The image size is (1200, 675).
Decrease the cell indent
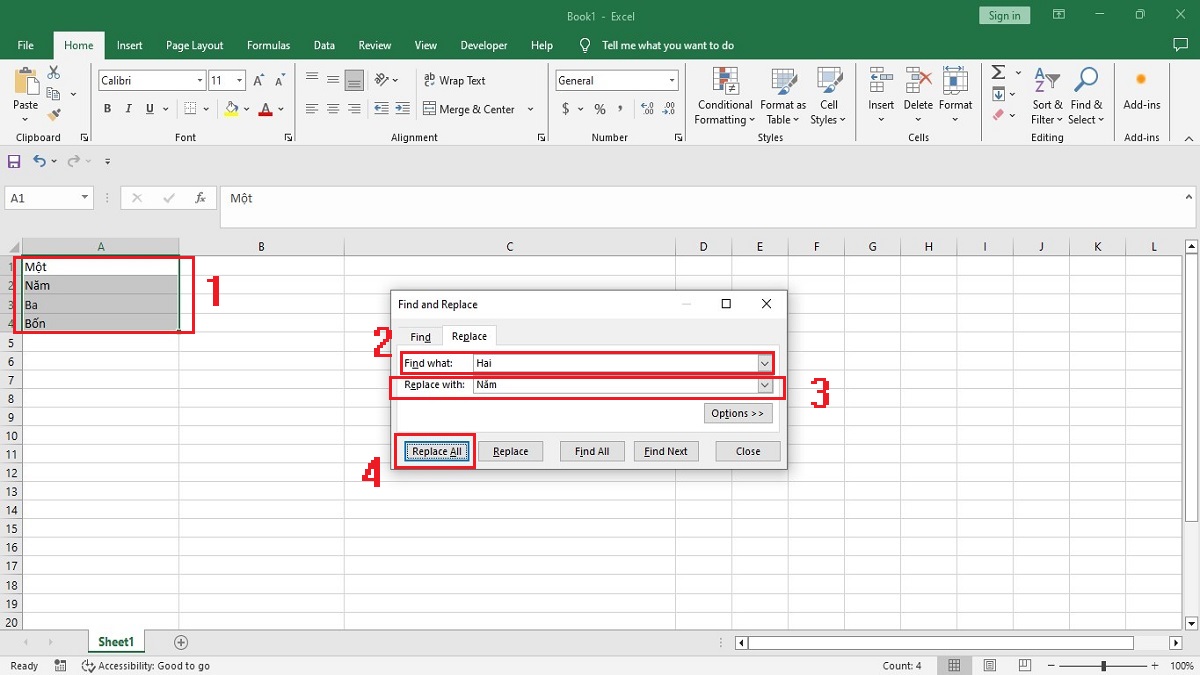tap(381, 109)
